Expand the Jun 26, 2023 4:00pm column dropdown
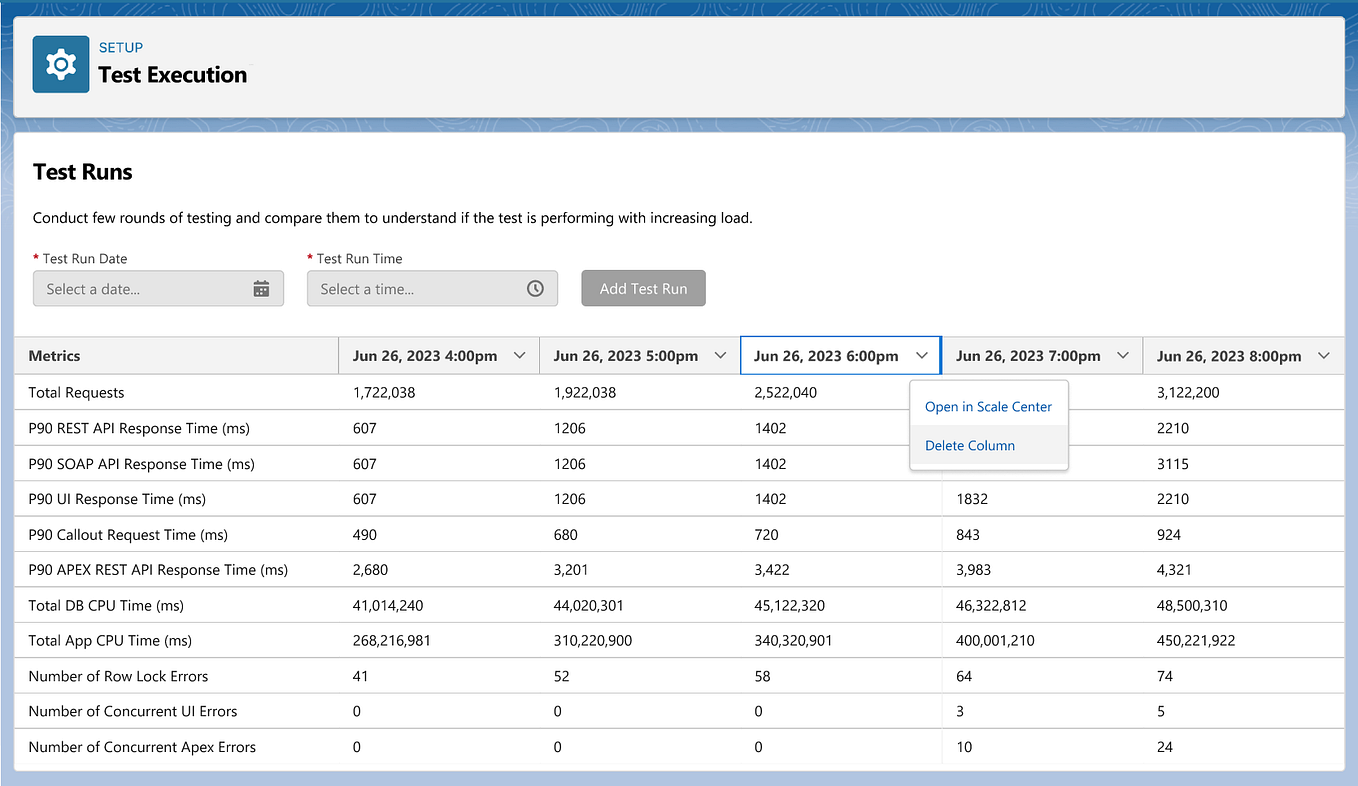Image resolution: width=1358 pixels, height=786 pixels. (x=519, y=354)
